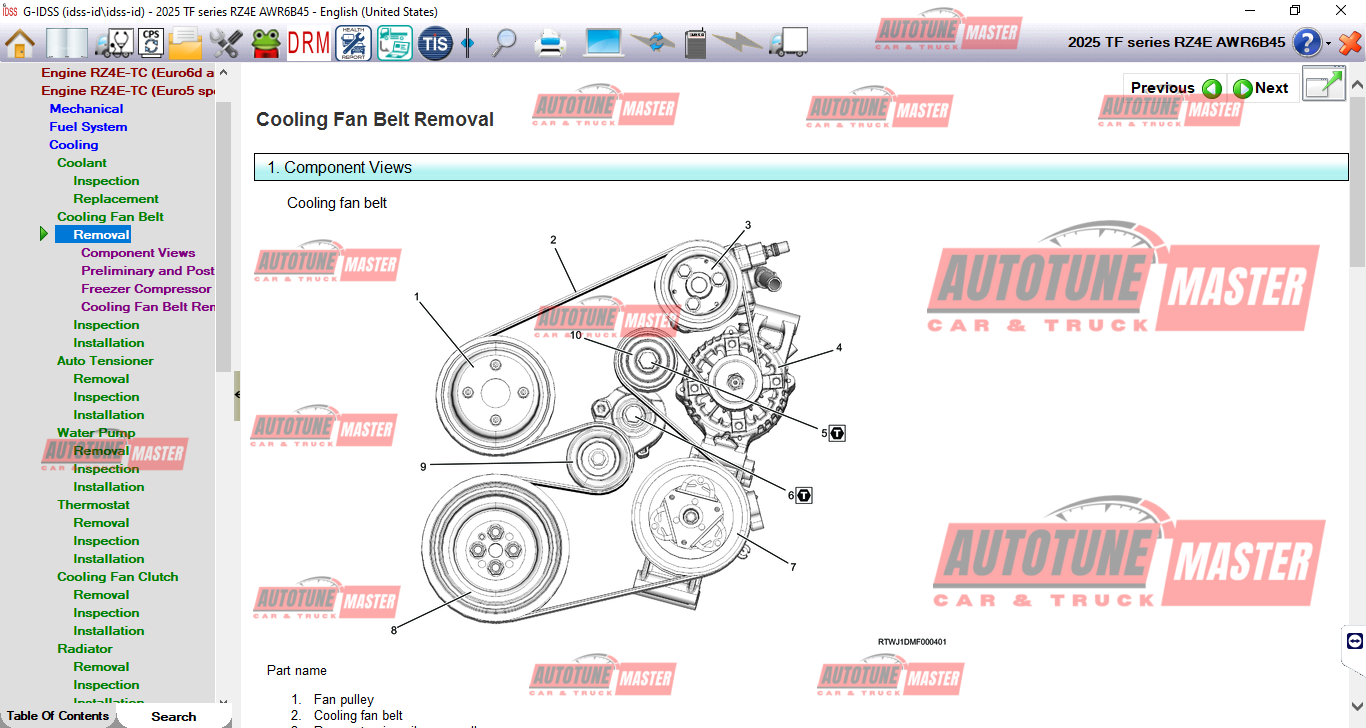This screenshot has width=1366, height=728.
Task: Go to the Next page
Action: coord(1260,88)
